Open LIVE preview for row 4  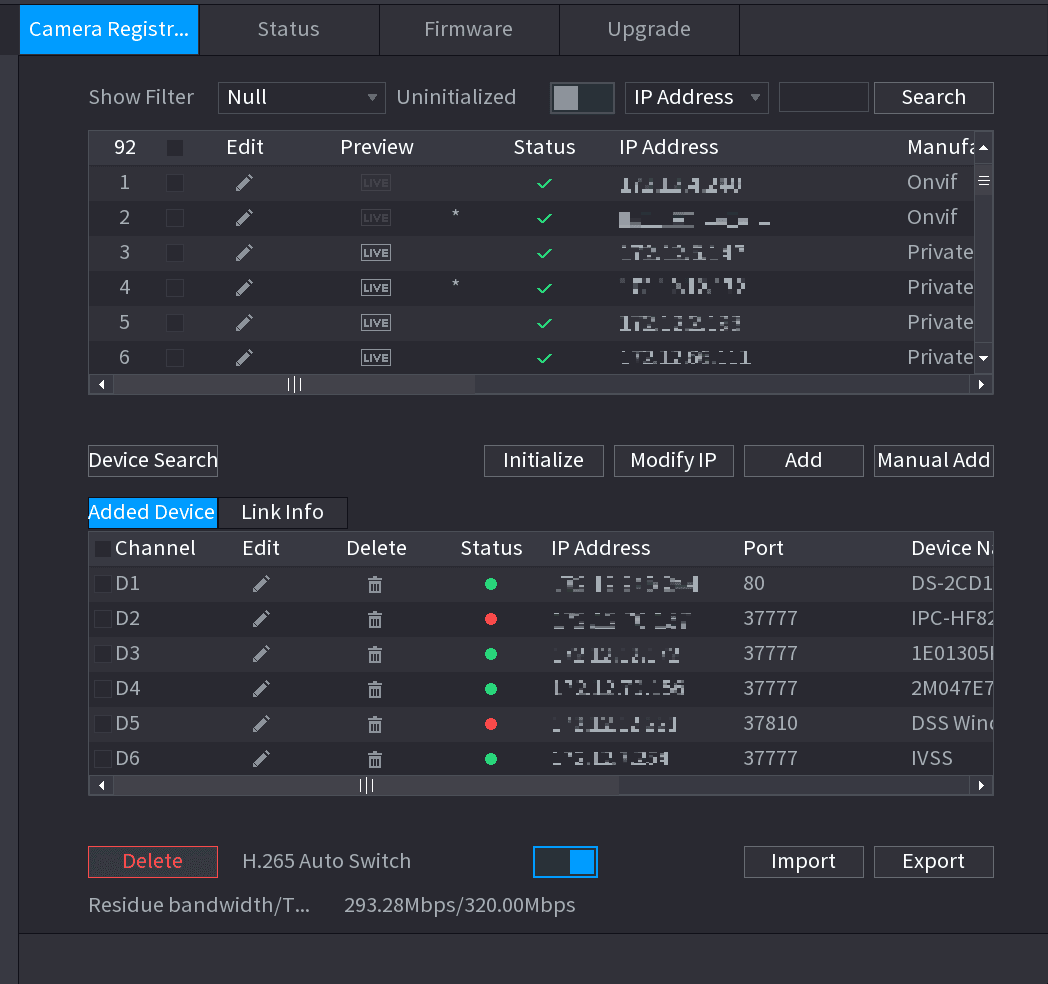click(x=376, y=287)
